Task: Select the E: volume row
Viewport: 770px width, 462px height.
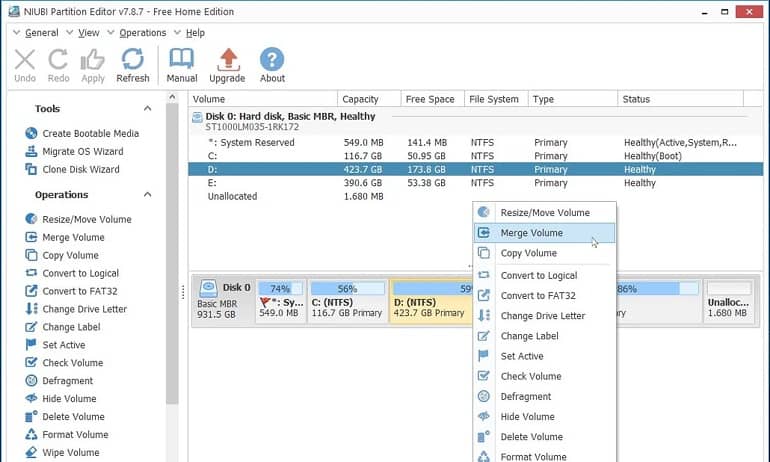Action: point(475,183)
